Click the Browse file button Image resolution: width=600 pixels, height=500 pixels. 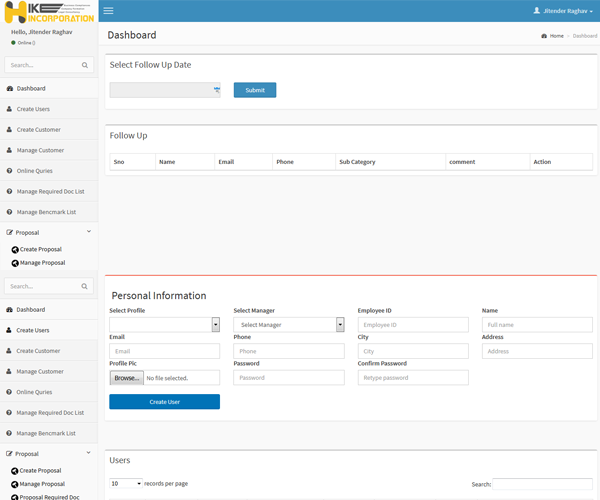tap(127, 378)
